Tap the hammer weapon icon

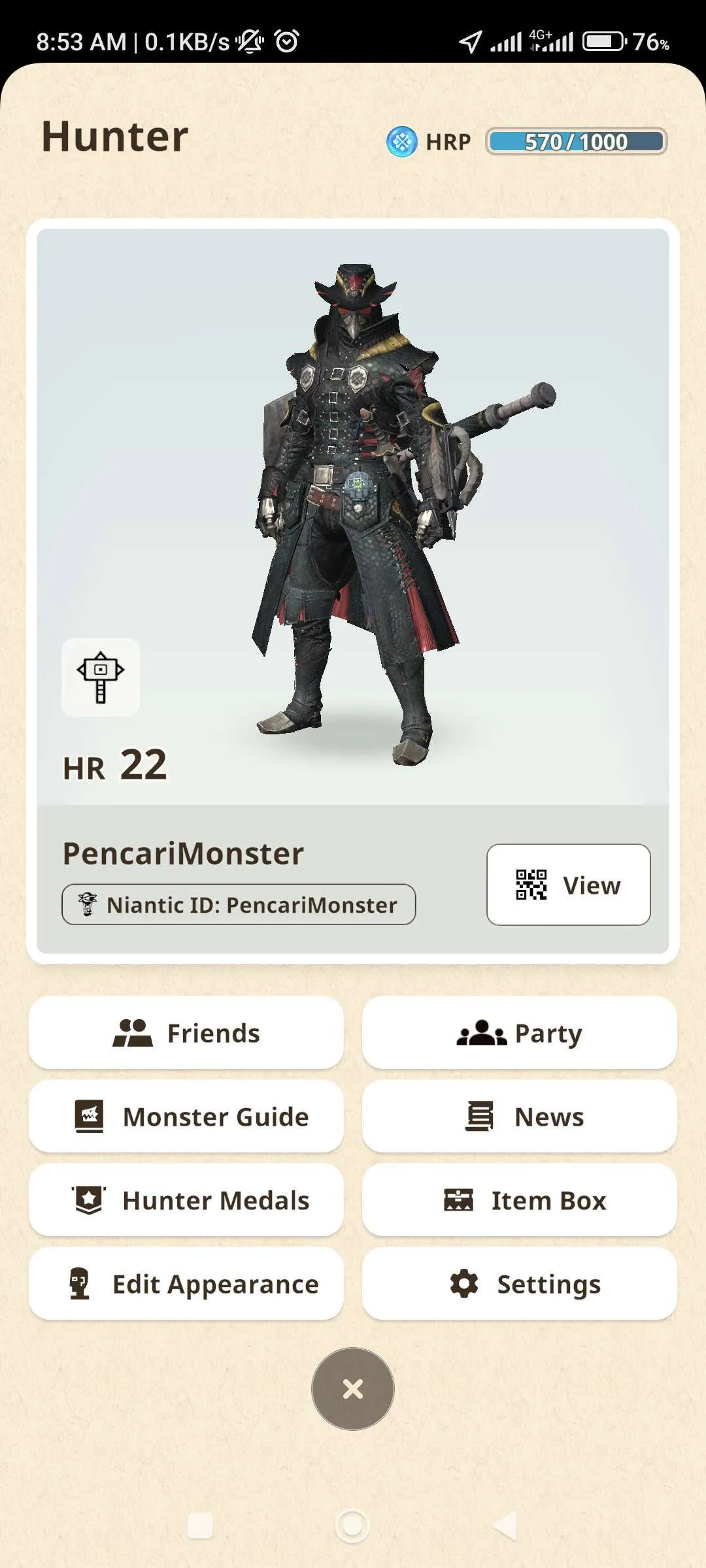101,678
